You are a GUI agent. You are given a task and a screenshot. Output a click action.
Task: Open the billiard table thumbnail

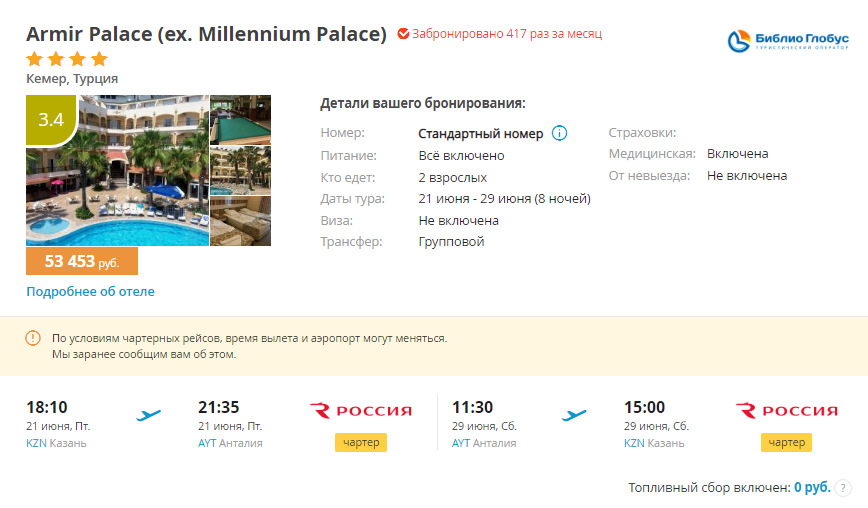[240, 119]
